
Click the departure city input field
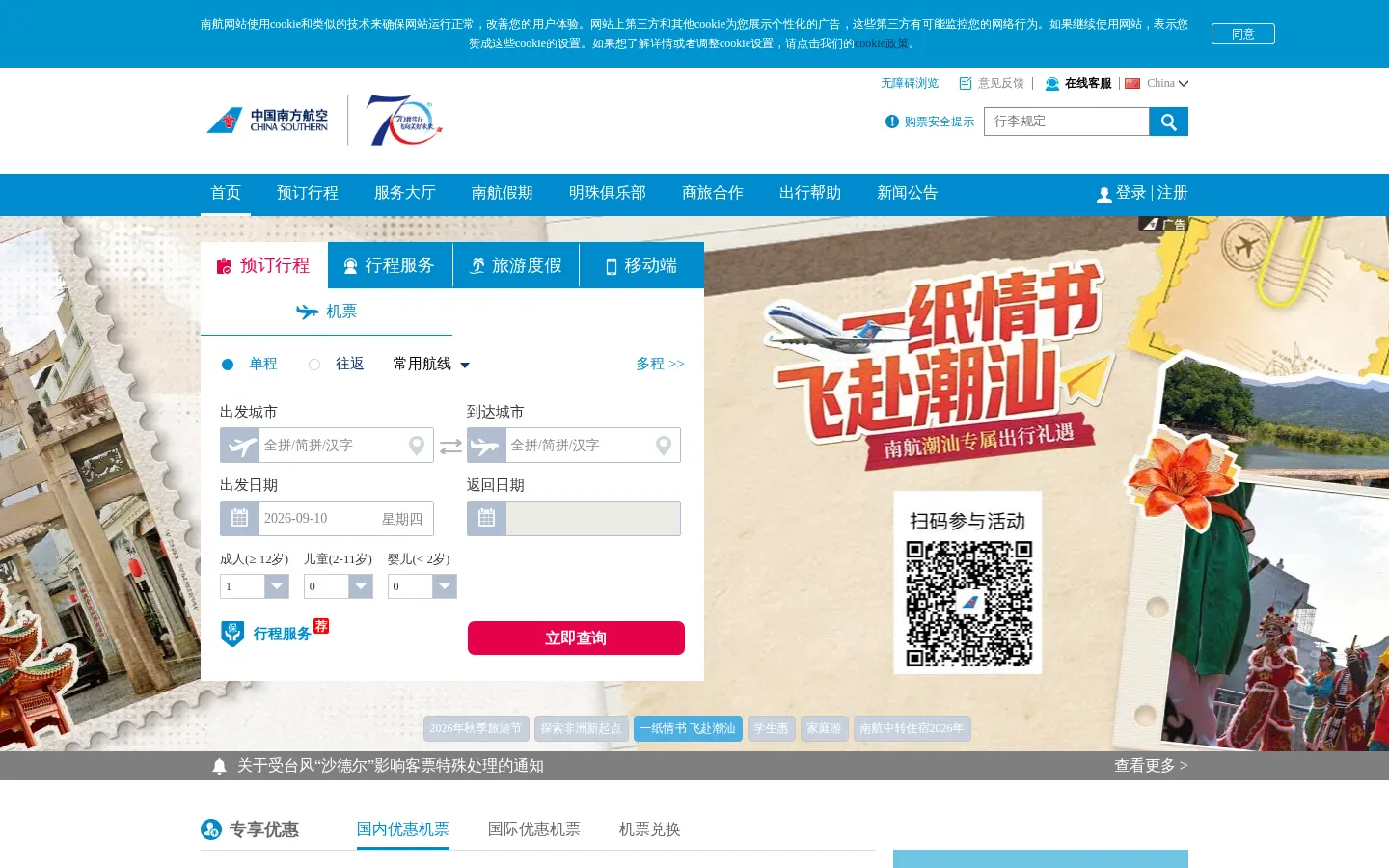[327, 446]
